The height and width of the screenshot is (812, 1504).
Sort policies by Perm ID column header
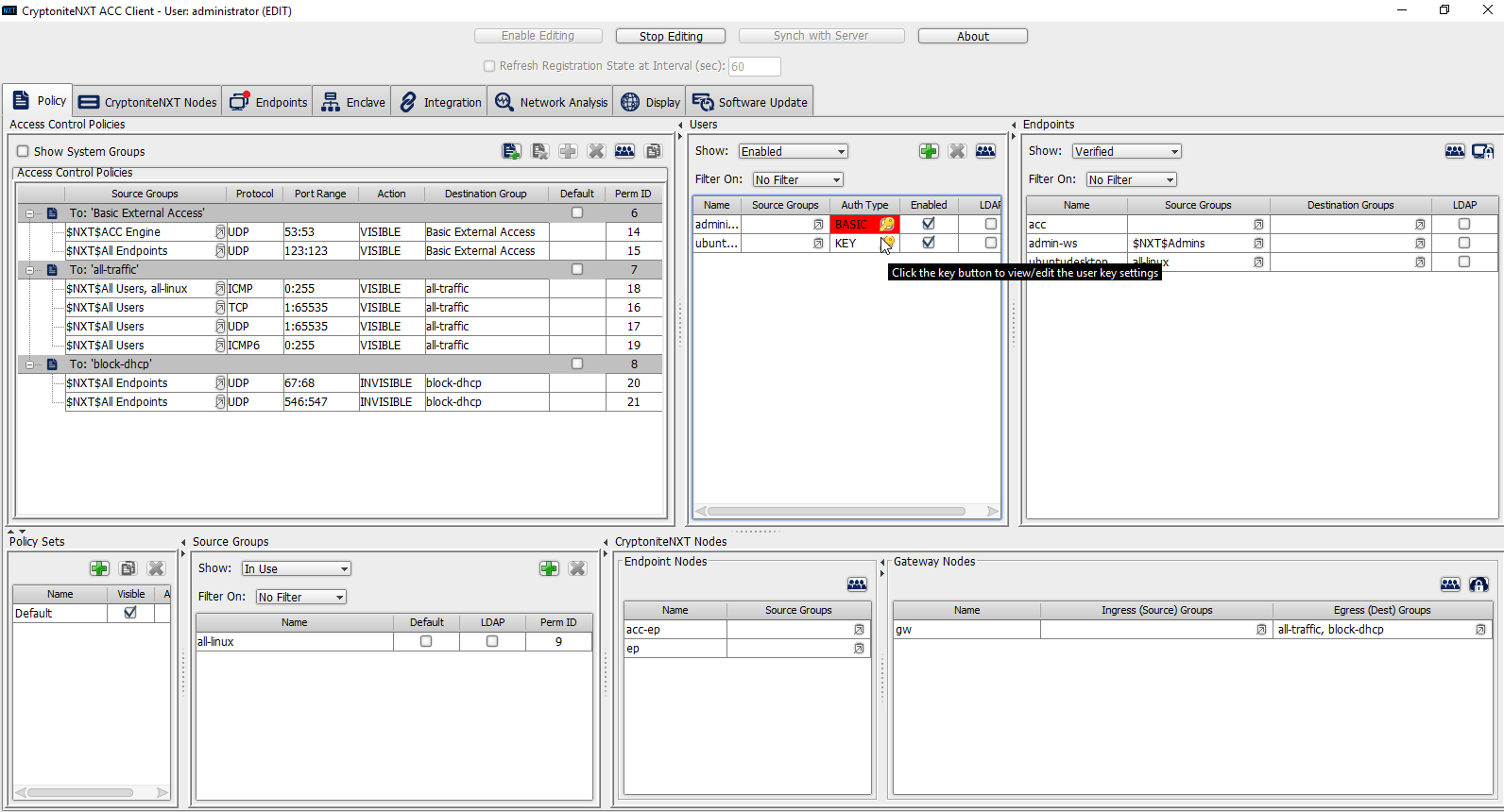point(633,194)
